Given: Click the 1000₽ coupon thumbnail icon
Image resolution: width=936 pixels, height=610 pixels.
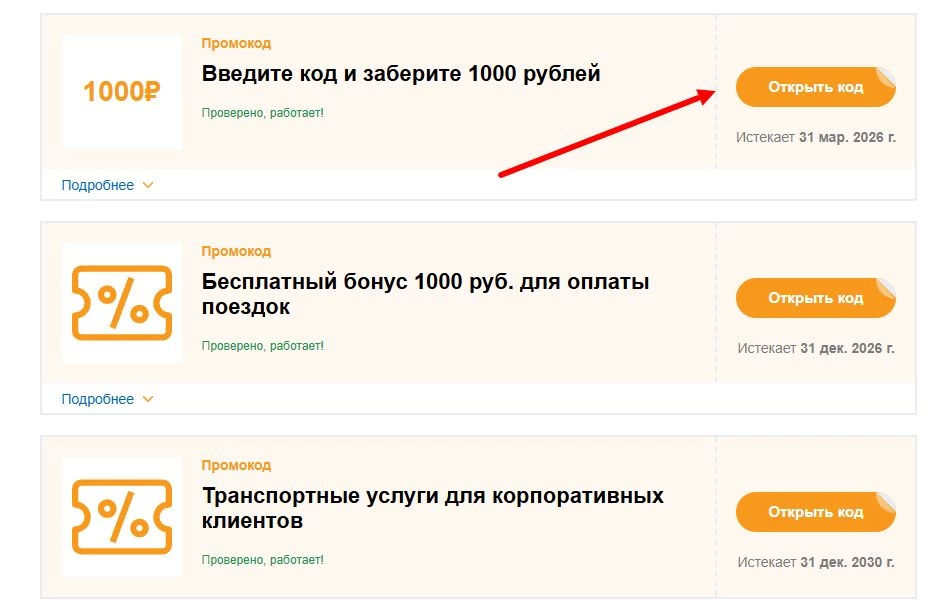Looking at the screenshot, I should click(x=121, y=91).
